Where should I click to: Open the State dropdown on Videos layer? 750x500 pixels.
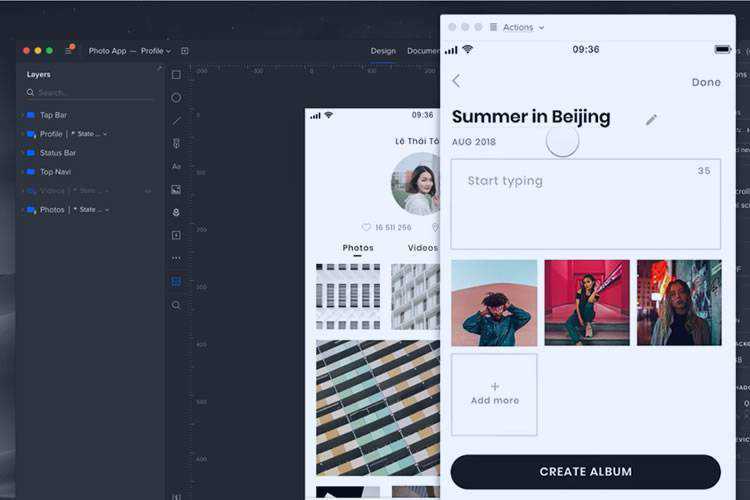tap(107, 191)
